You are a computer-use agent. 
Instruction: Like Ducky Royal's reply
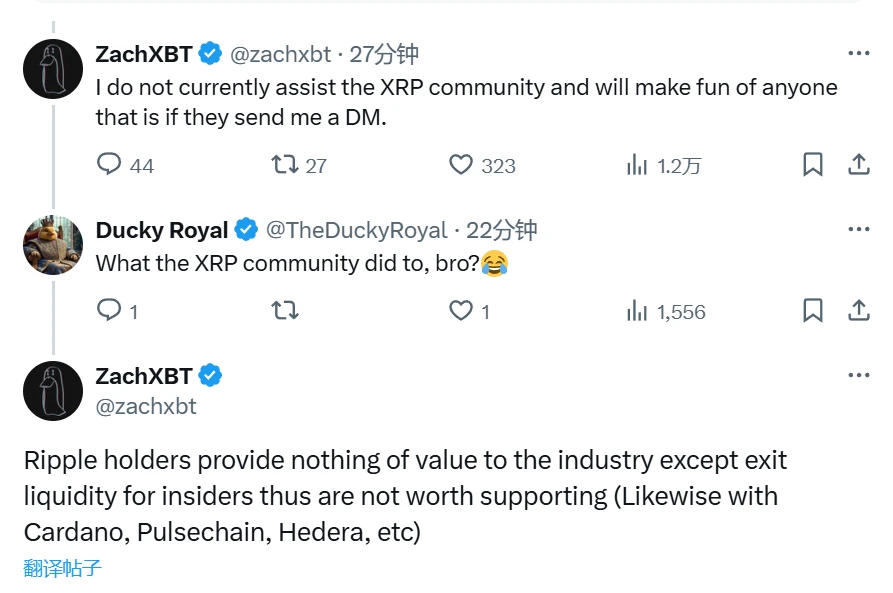[x=460, y=311]
